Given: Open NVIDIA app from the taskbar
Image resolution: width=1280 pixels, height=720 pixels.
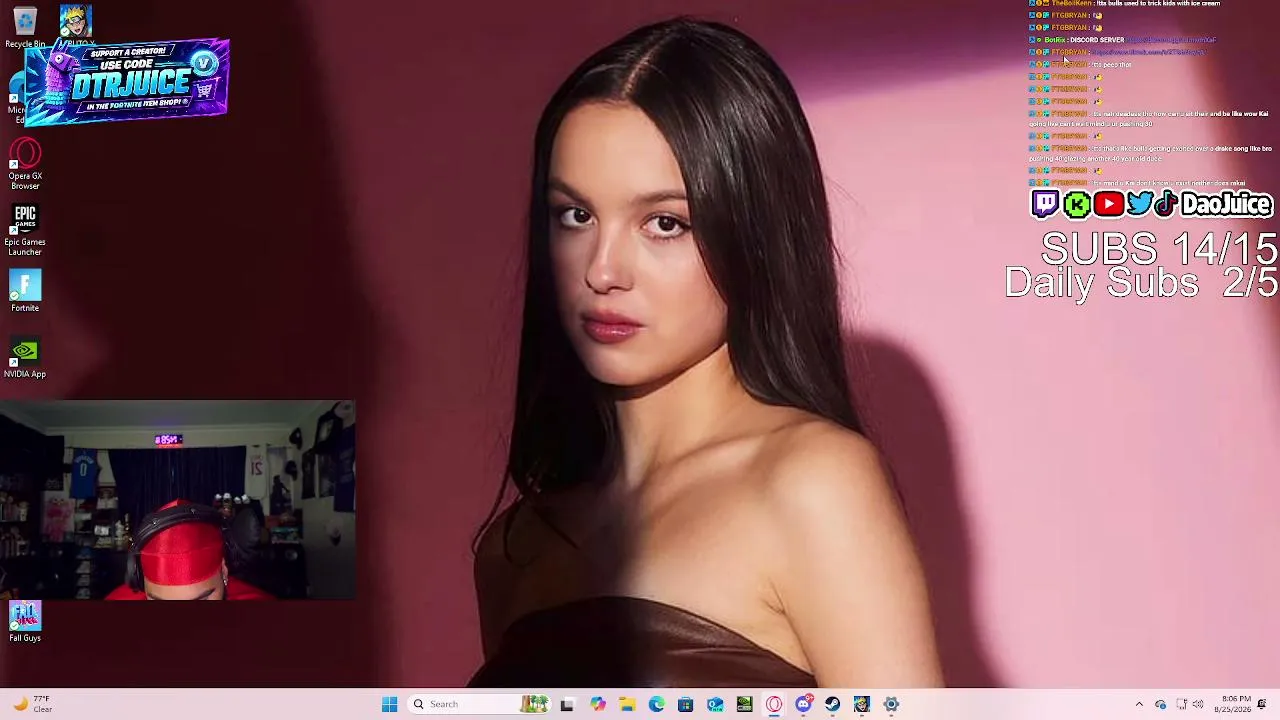Looking at the screenshot, I should pos(744,704).
